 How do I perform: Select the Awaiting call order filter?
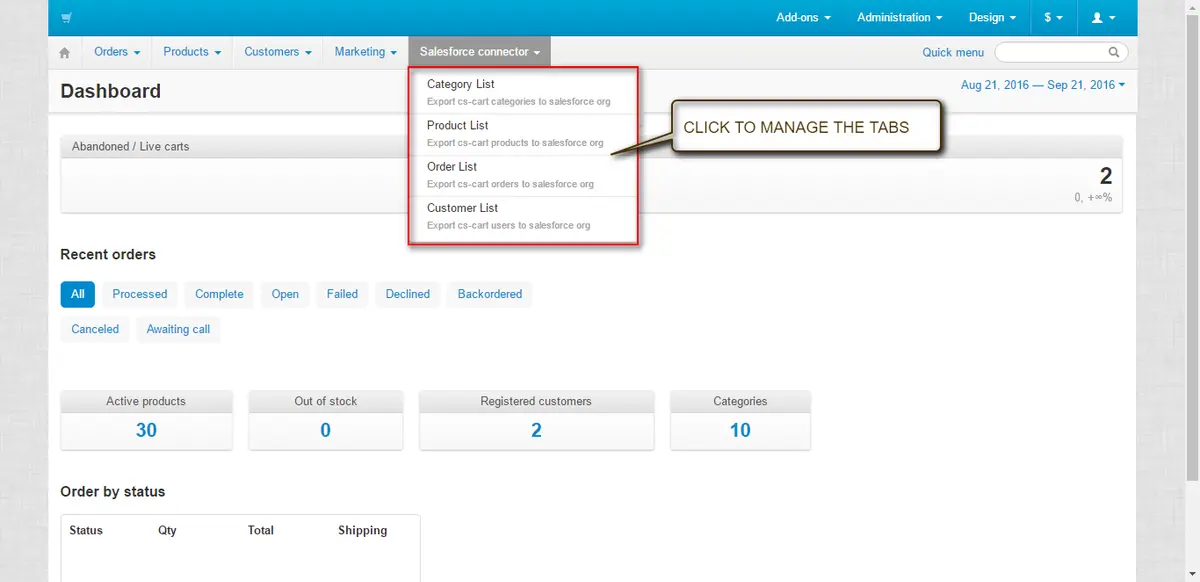[178, 329]
